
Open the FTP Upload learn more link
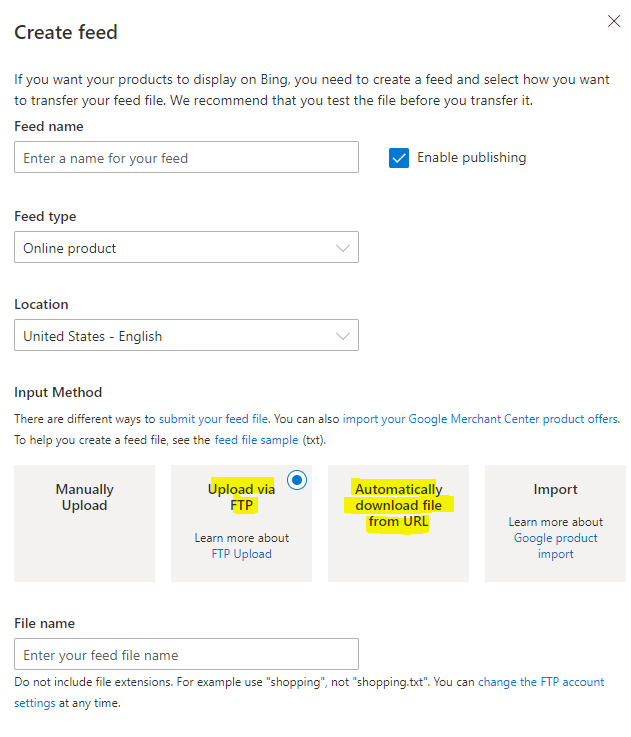tap(241, 554)
